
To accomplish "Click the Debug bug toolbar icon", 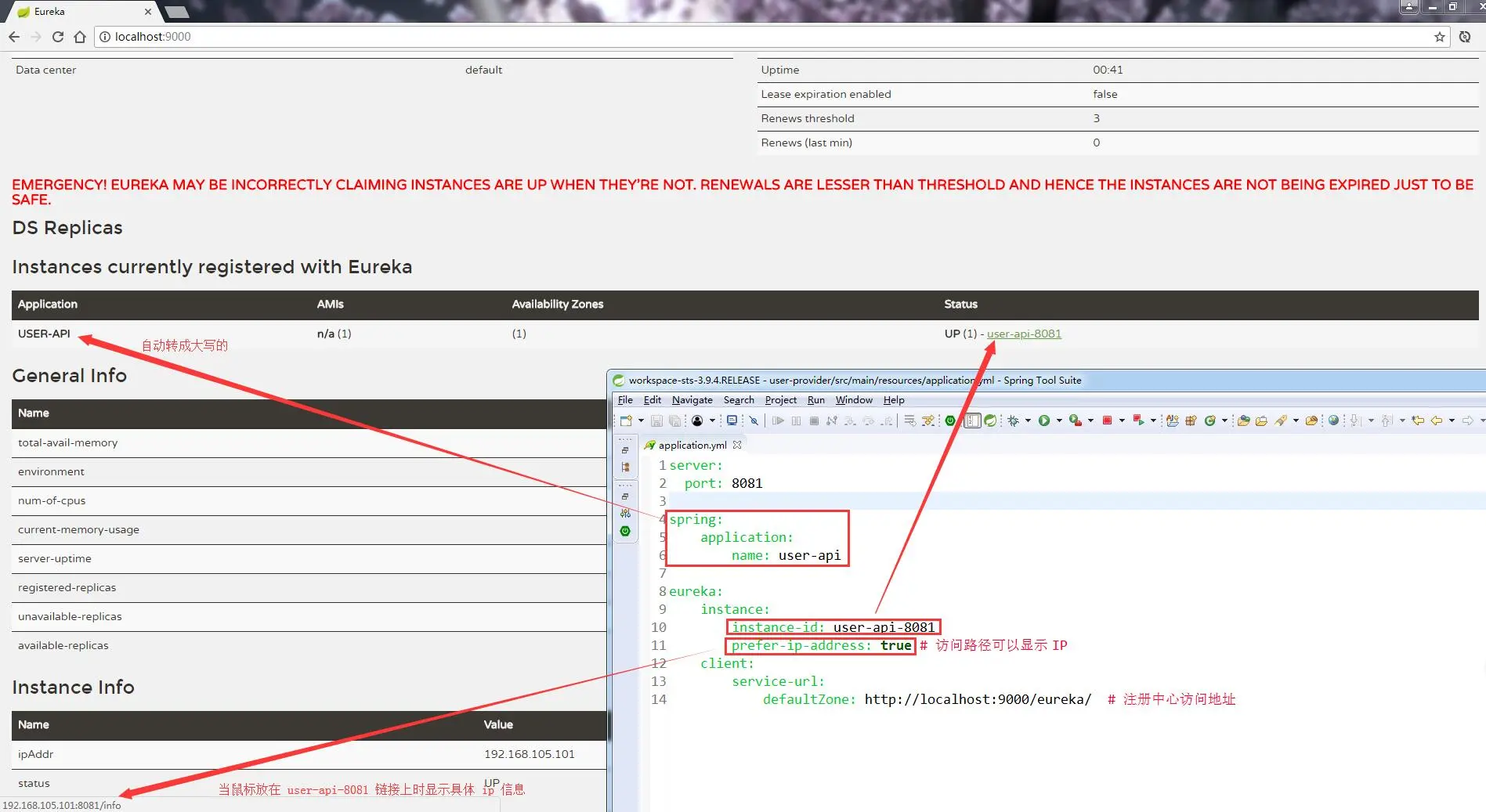I will tap(1013, 420).
